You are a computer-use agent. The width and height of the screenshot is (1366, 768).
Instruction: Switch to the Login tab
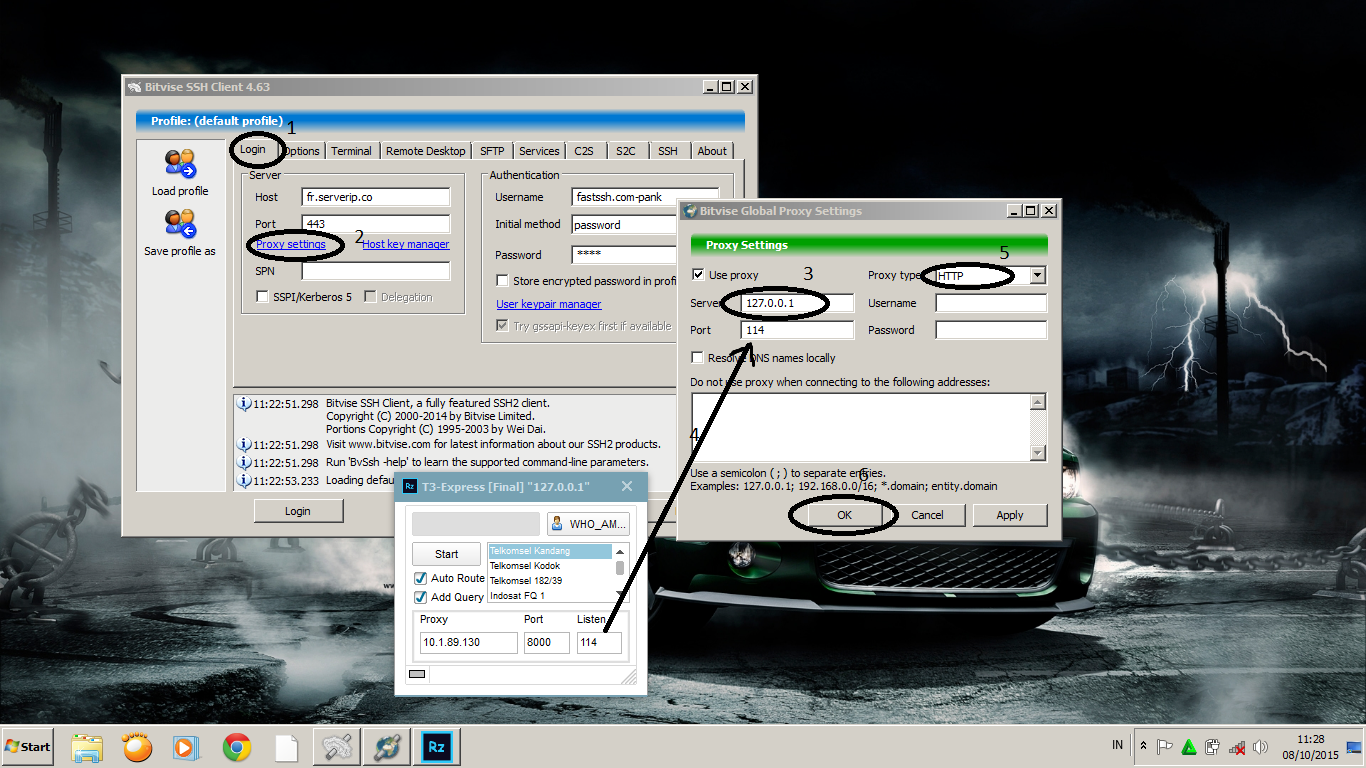click(x=253, y=149)
